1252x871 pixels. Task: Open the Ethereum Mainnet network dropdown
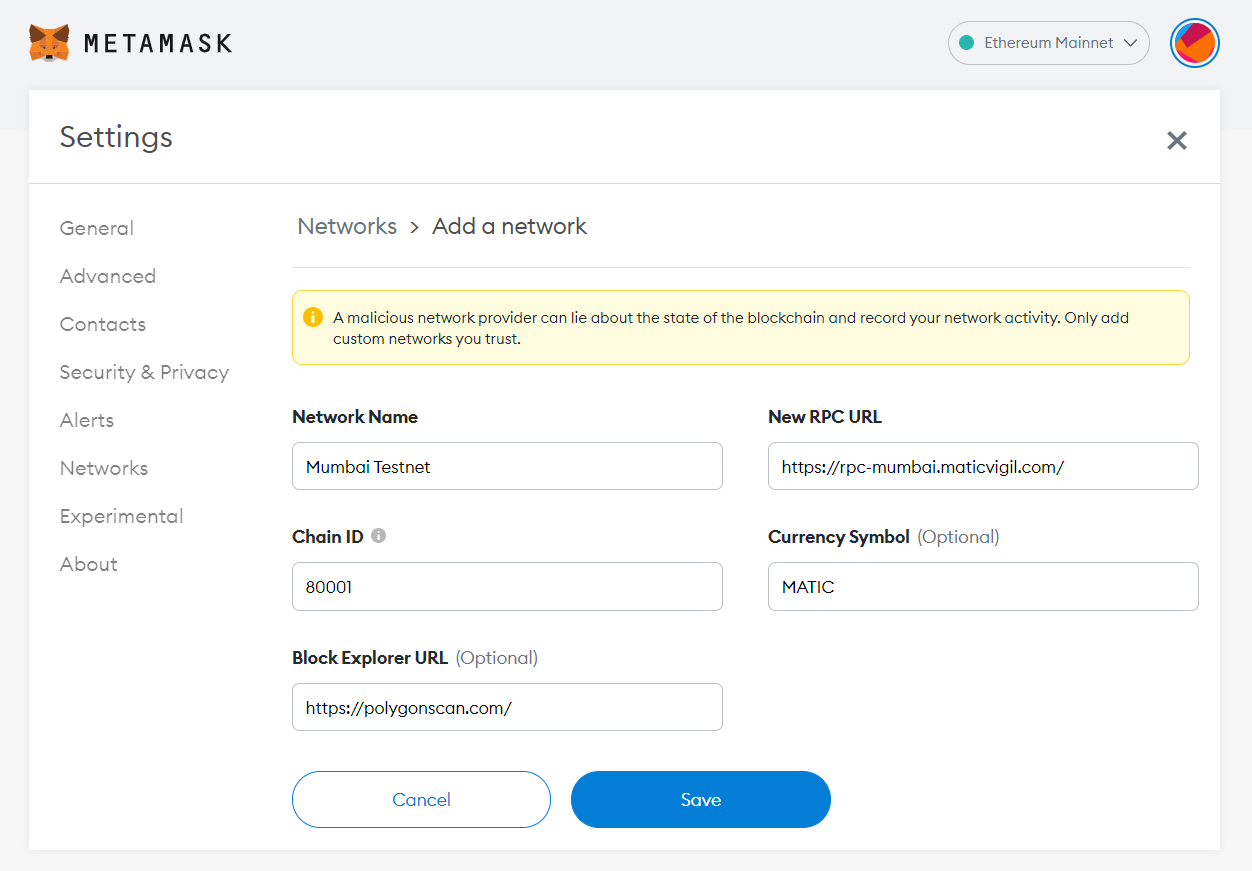[x=1048, y=43]
